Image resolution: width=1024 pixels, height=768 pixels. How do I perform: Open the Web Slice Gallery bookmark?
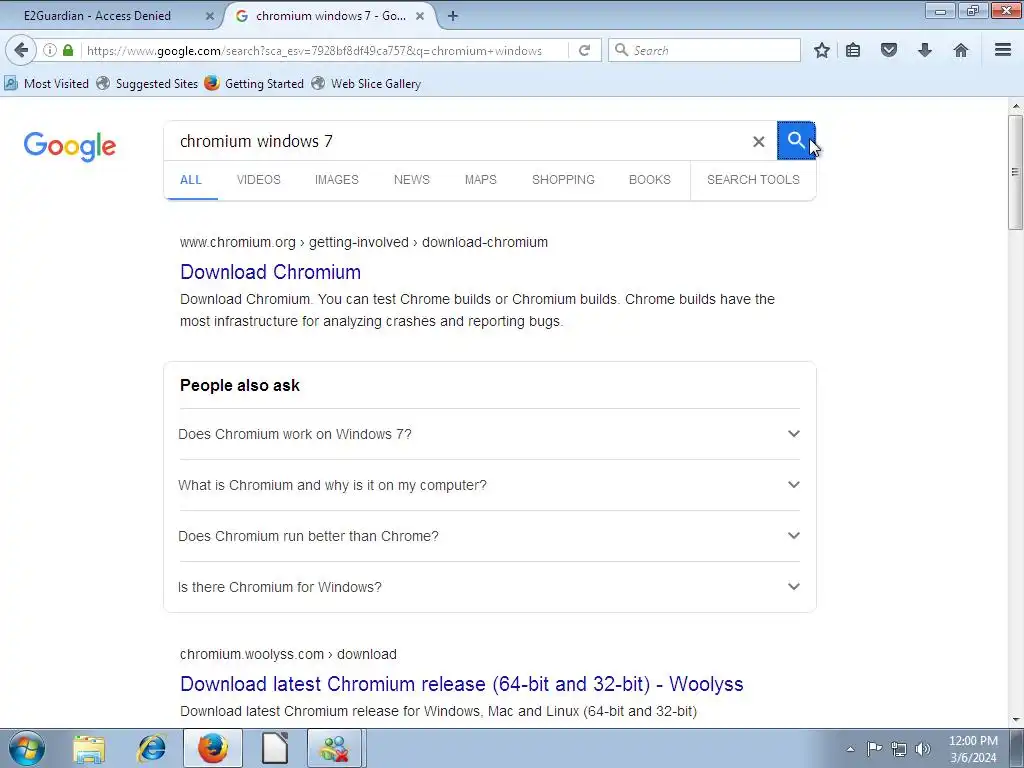click(367, 84)
